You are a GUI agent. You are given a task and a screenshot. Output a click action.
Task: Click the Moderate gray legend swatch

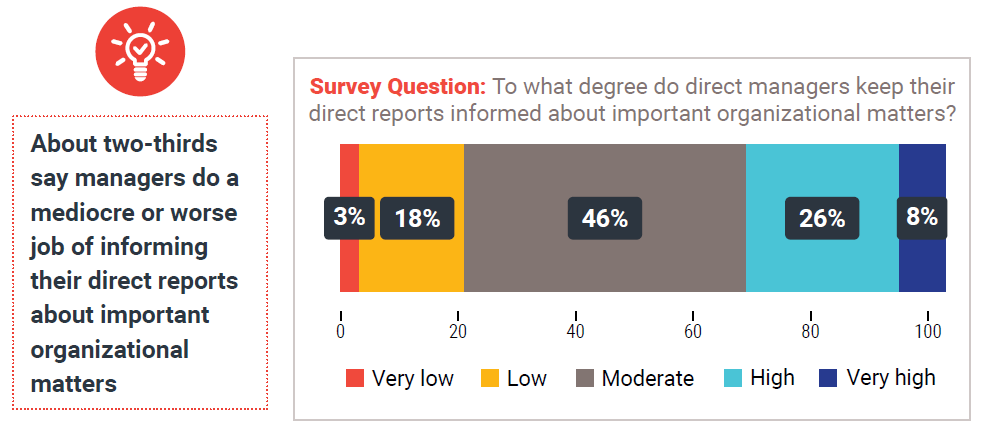585,378
